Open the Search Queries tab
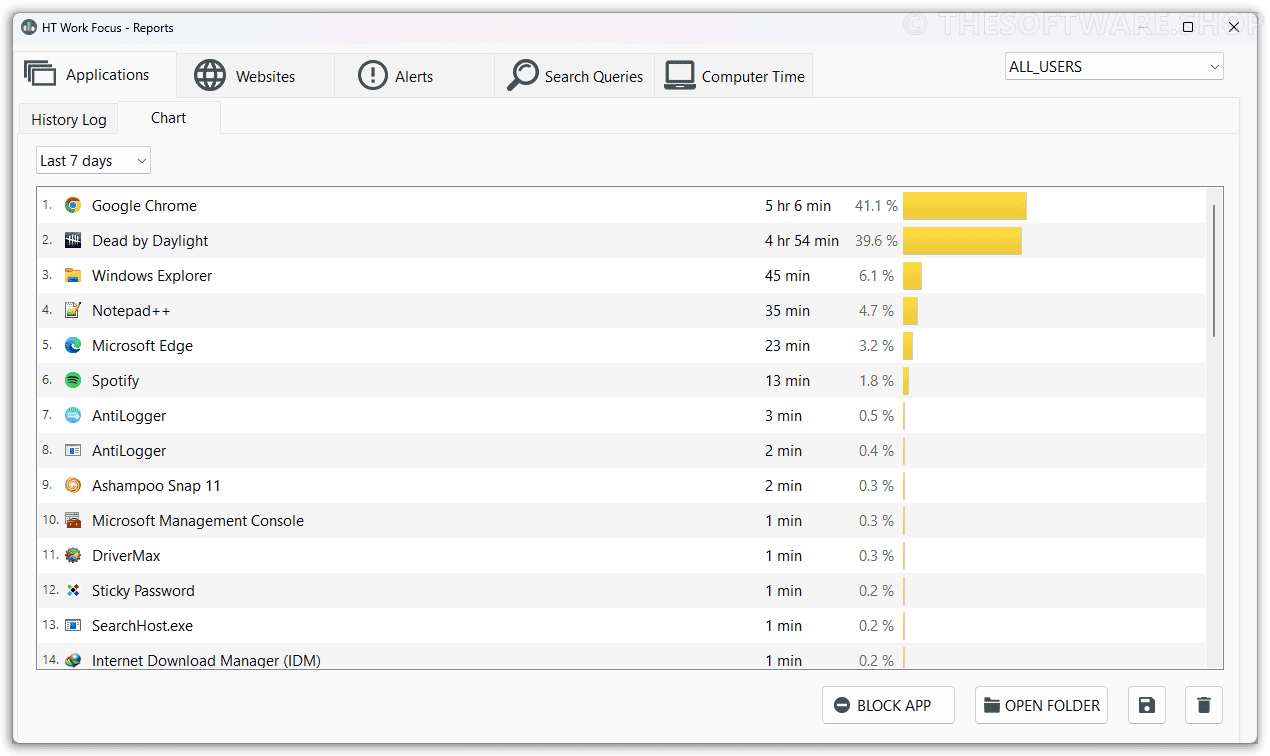The height and width of the screenshot is (756, 1270). (x=575, y=76)
